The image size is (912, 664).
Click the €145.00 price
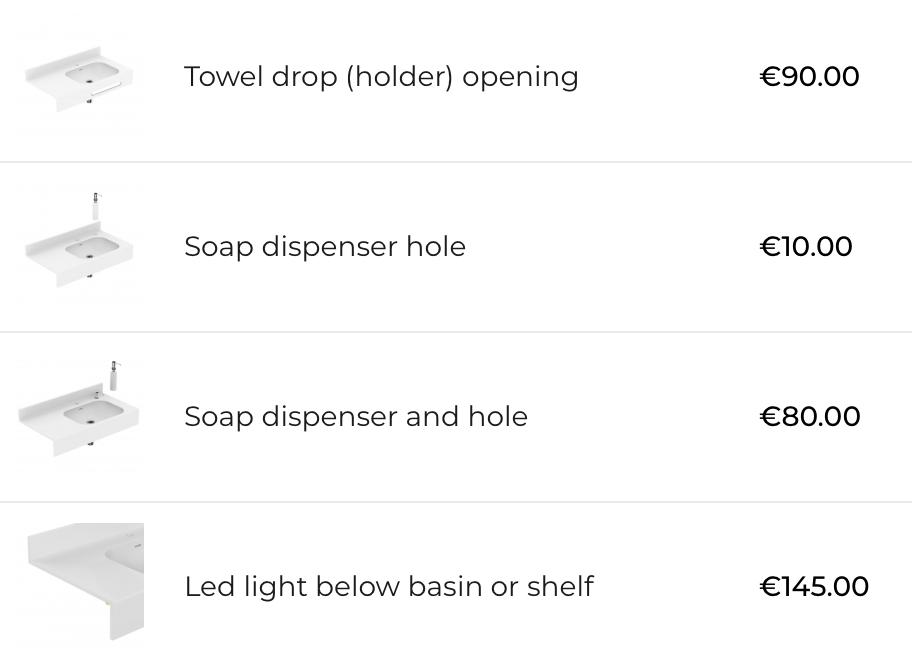[814, 587]
